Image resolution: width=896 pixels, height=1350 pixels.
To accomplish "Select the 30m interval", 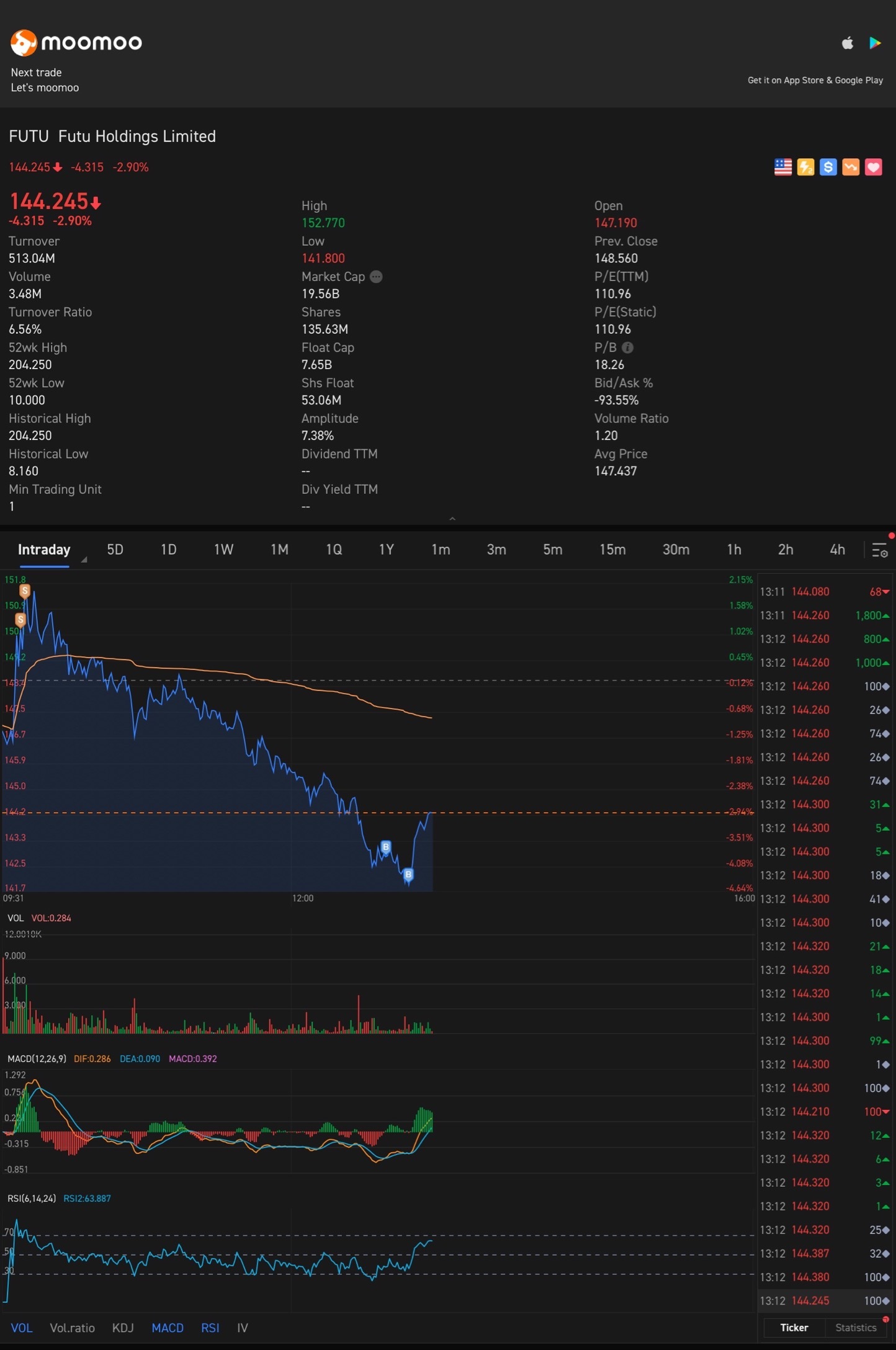I will click(x=676, y=550).
